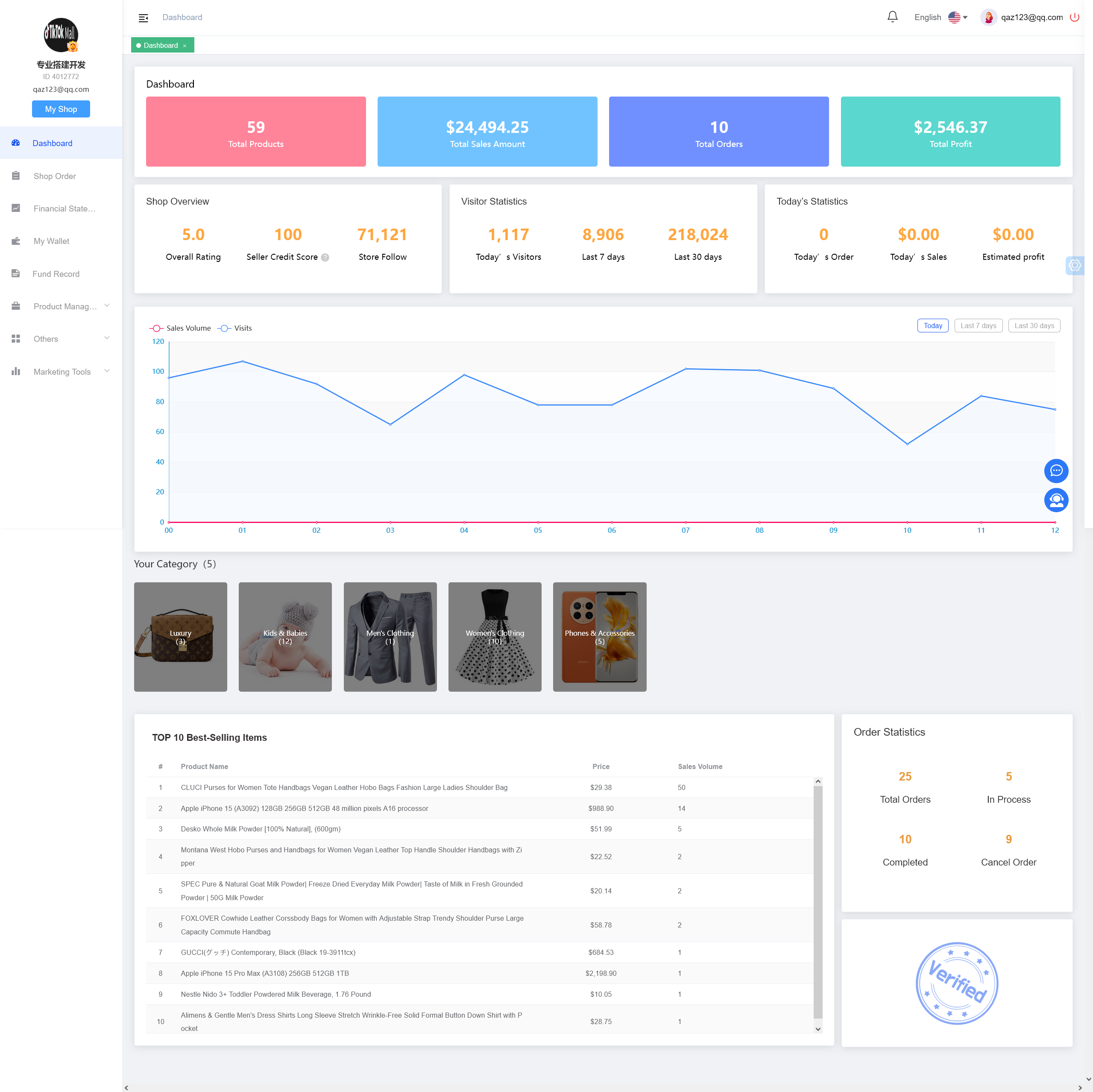Toggle the sidebar collapse hamburger icon
1093x1092 pixels.
click(143, 18)
